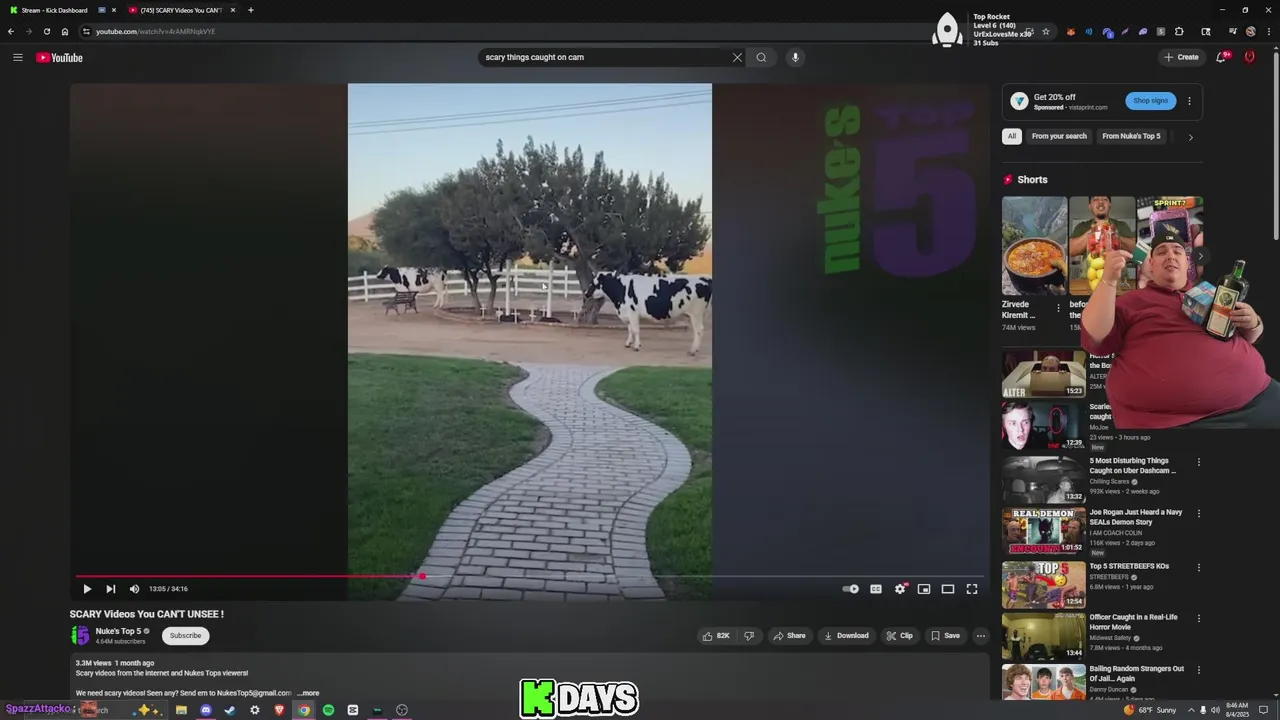
Task: Dislike the video with thumbs down
Action: [x=748, y=636]
